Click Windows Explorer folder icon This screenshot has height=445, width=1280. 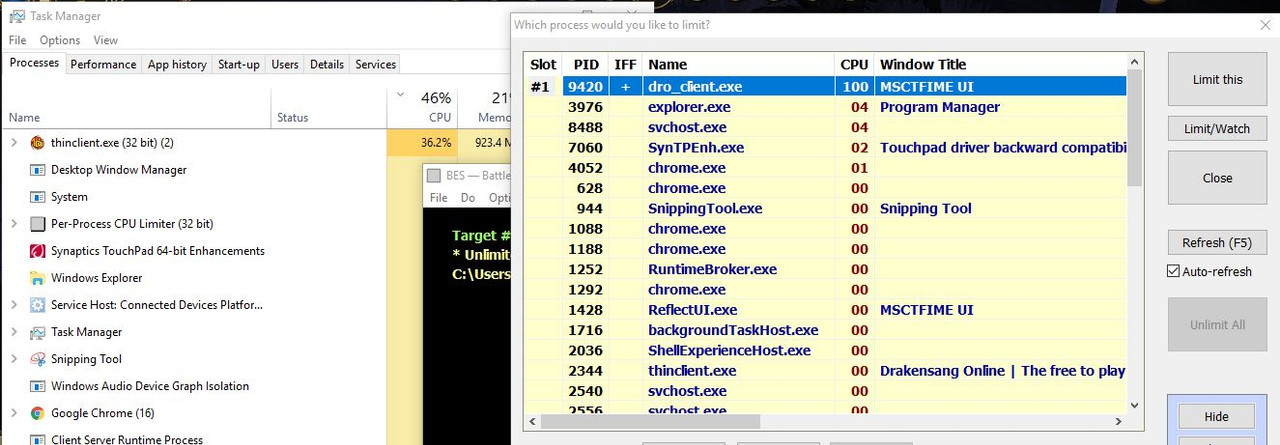(x=38, y=278)
